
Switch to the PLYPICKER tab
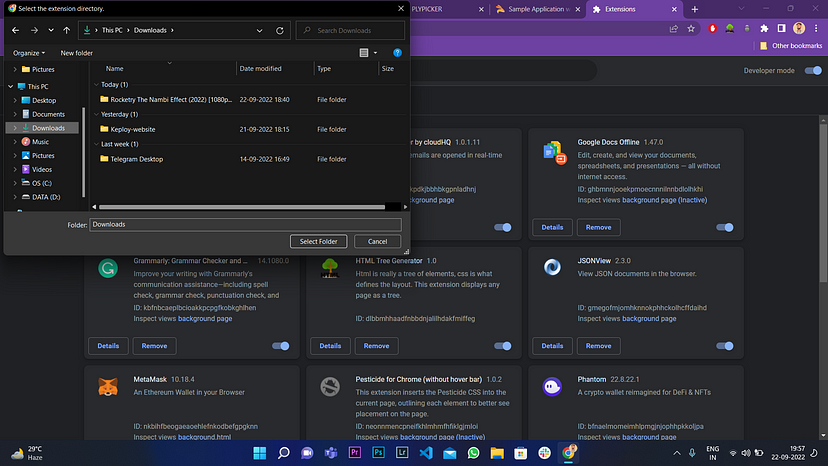[445, 9]
